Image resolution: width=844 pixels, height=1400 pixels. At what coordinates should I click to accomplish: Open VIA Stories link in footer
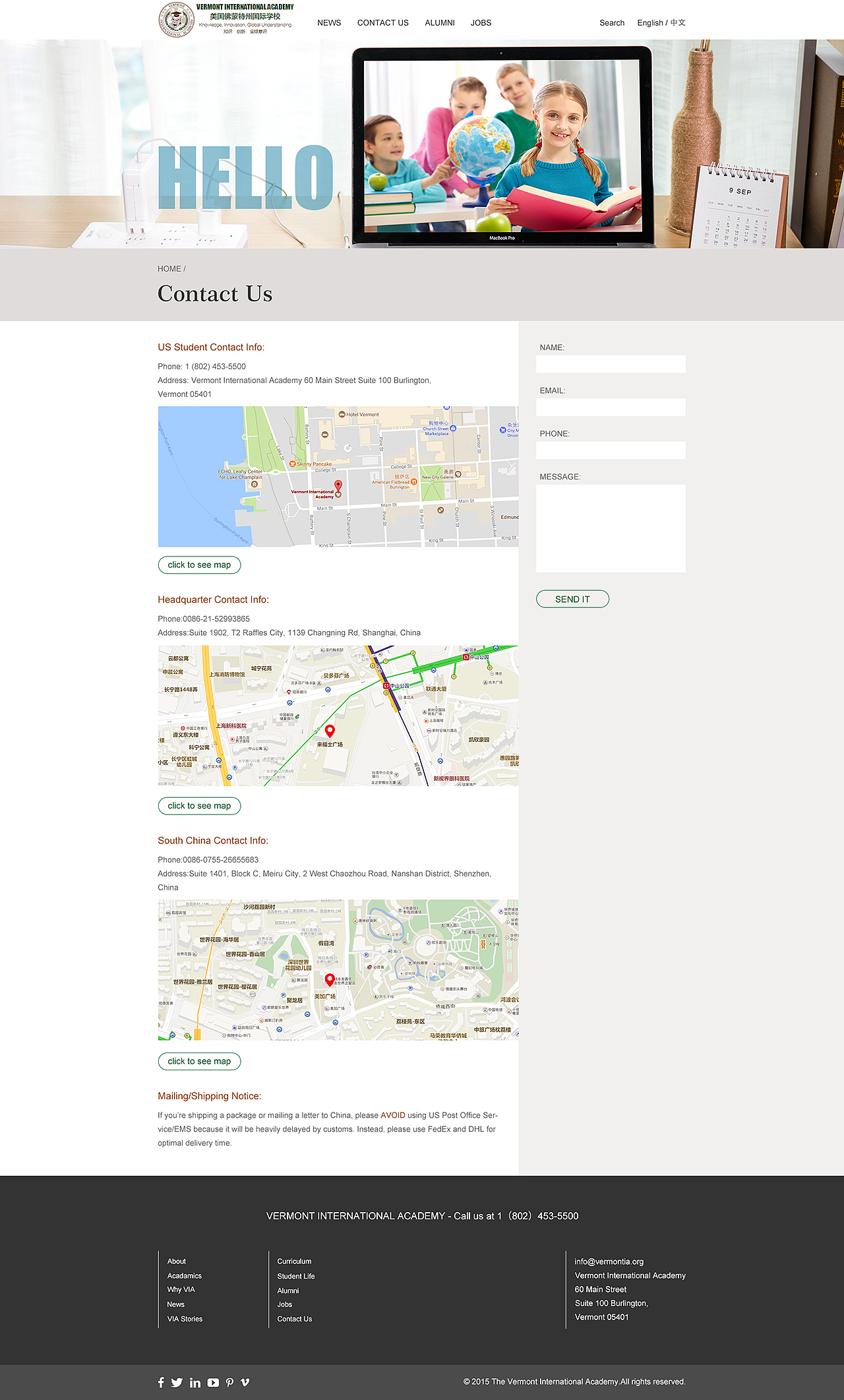pos(185,1319)
